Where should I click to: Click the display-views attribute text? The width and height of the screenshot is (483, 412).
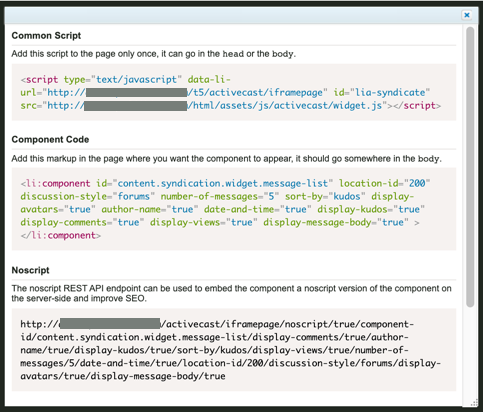click(185, 222)
